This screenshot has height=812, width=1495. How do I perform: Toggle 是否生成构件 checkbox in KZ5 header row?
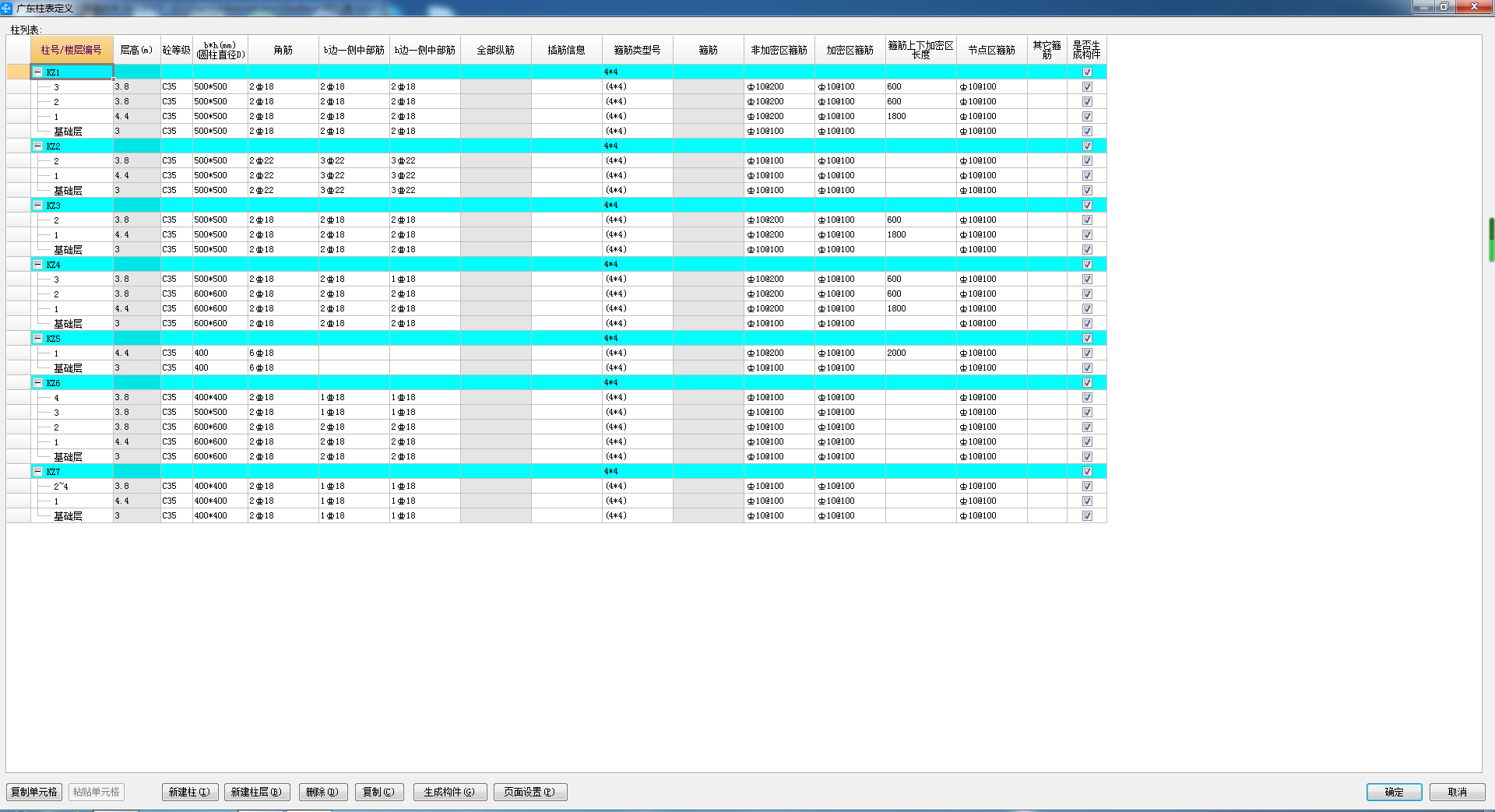pos(1087,338)
